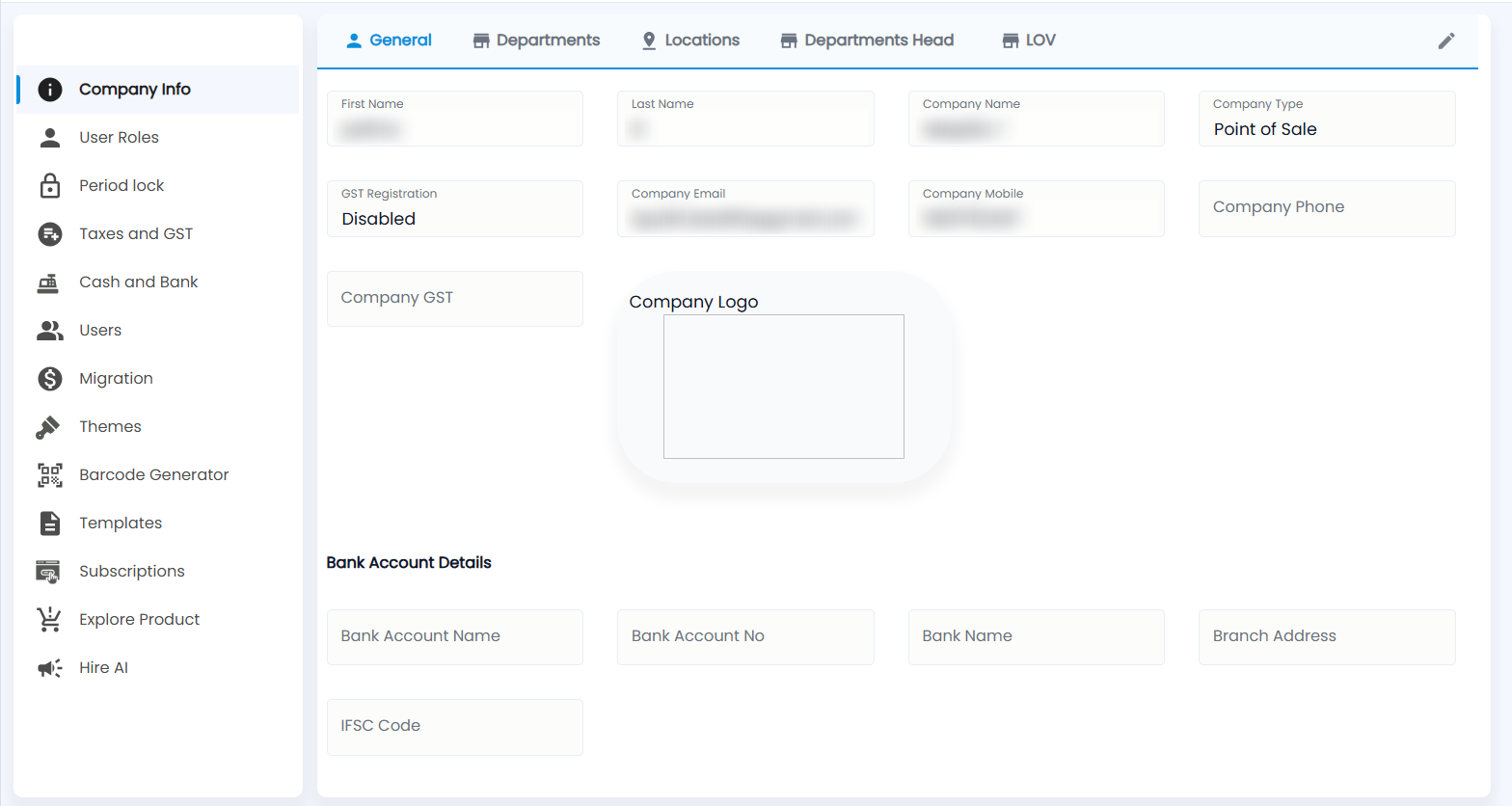Switch to the Departments tab

536,40
